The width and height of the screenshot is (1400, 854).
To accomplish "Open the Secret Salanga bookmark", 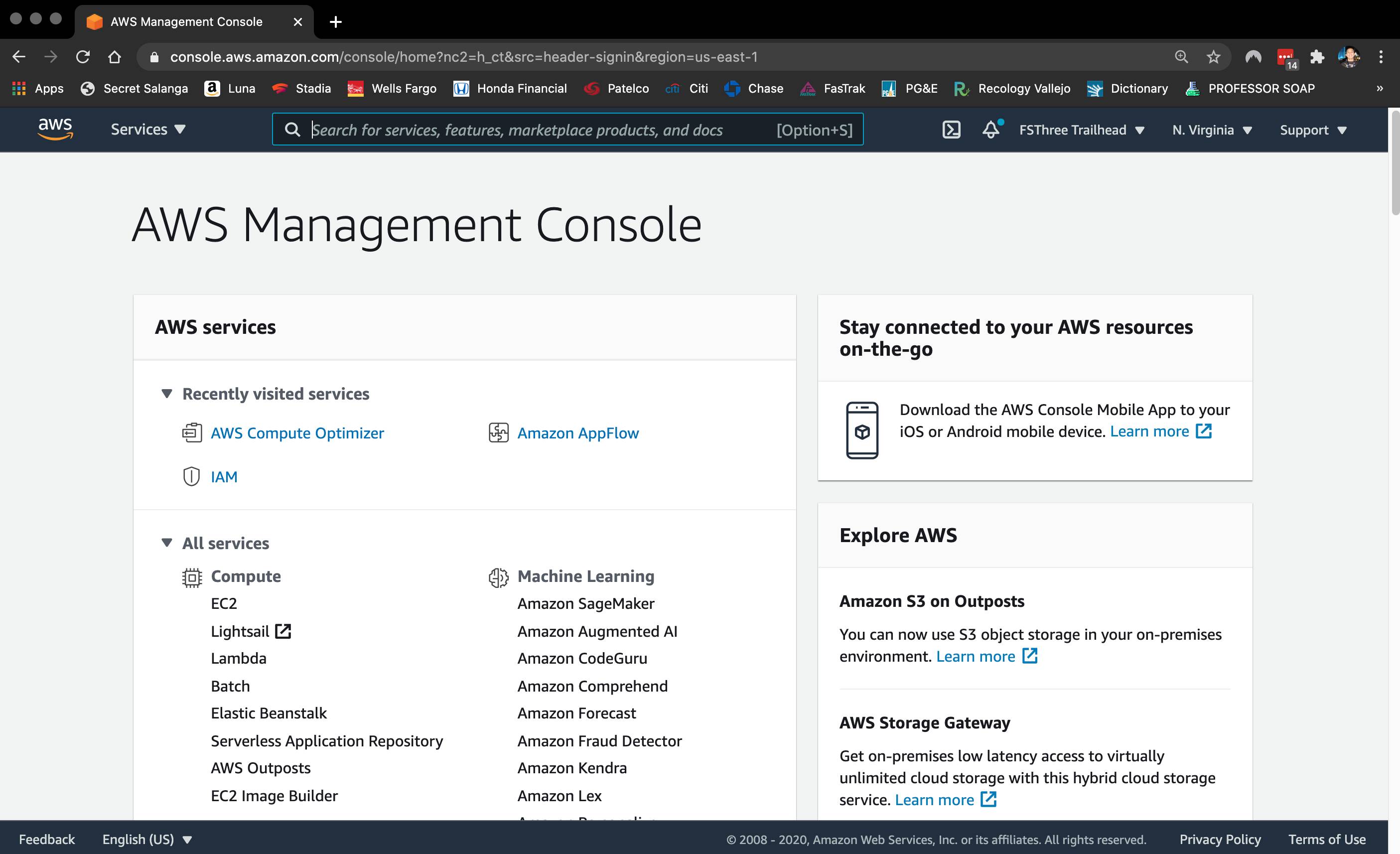I will pos(134,88).
